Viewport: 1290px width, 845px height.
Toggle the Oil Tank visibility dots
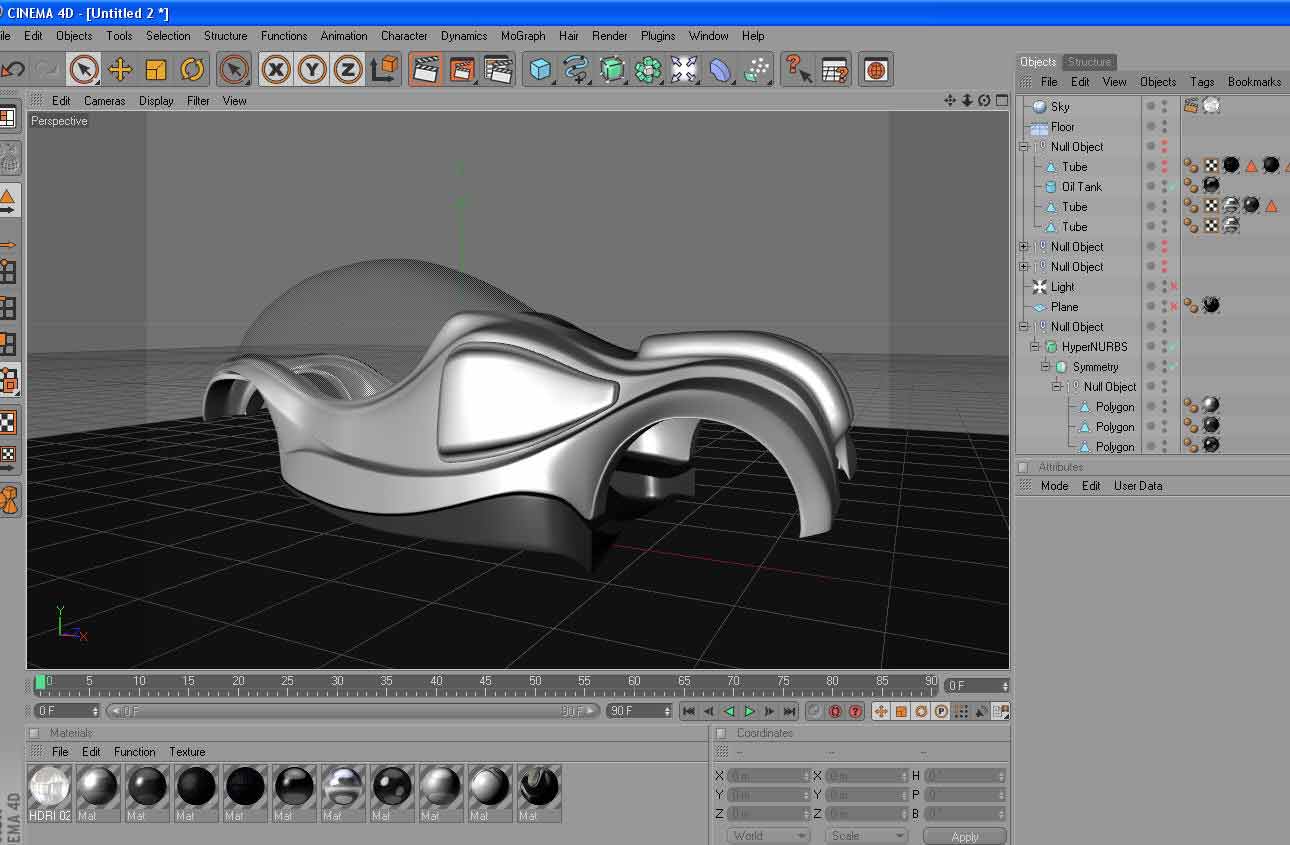coord(1164,187)
